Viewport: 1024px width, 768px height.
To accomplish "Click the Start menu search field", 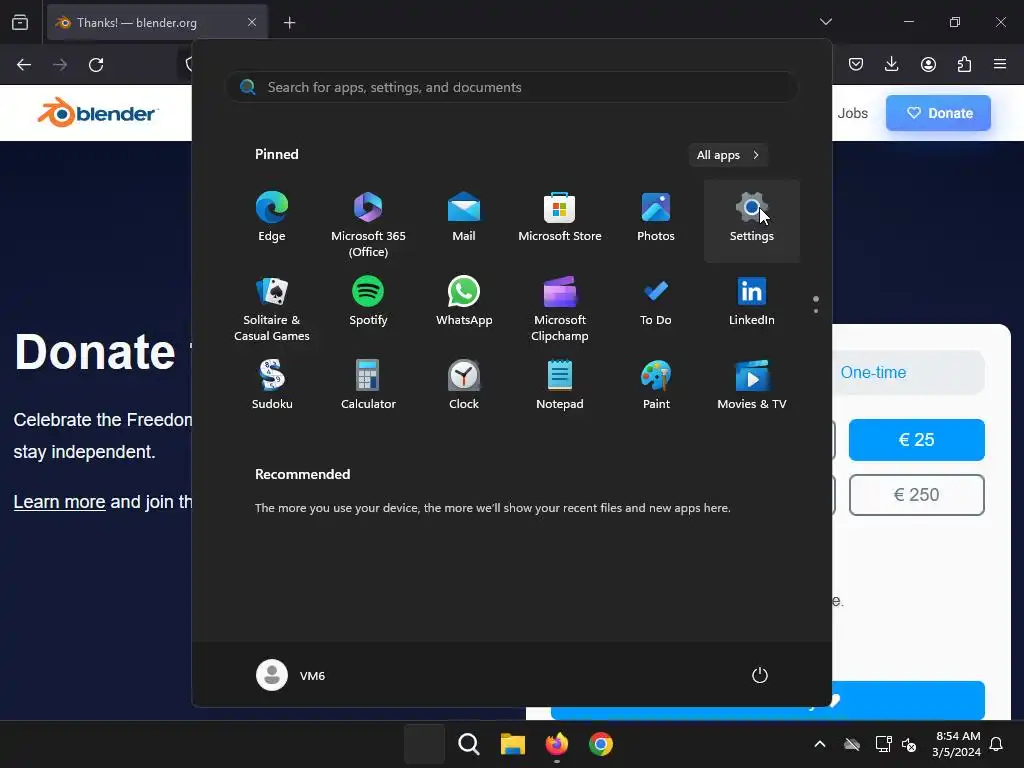I will click(512, 87).
